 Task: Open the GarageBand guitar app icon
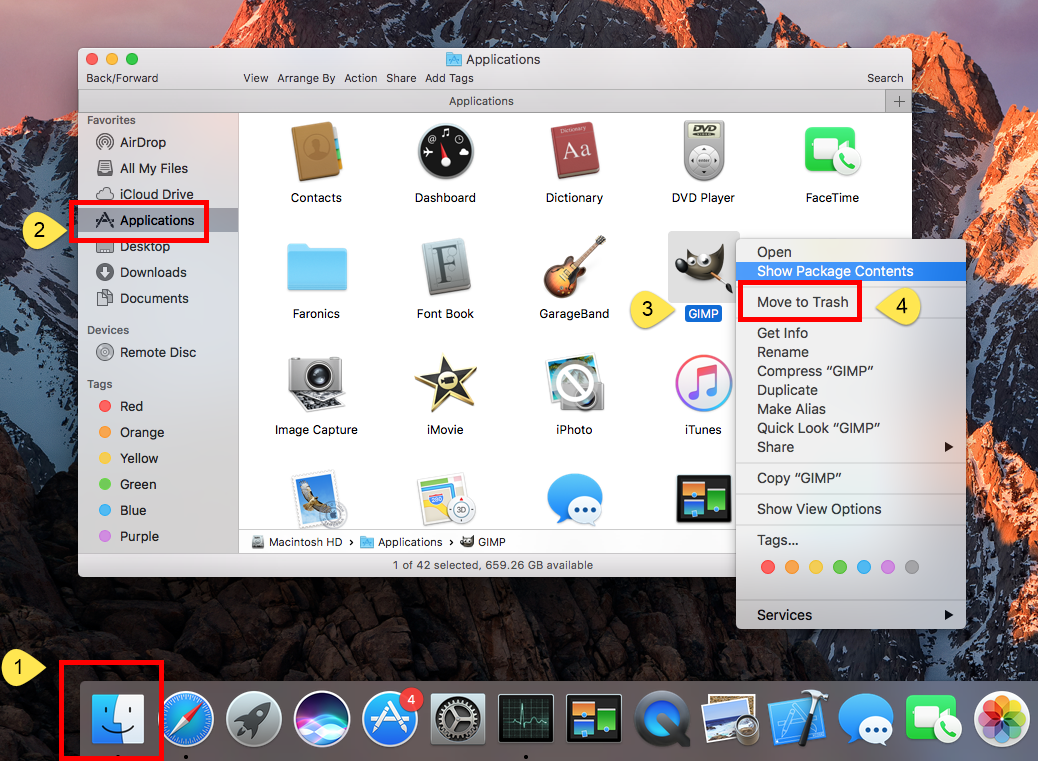(x=574, y=267)
